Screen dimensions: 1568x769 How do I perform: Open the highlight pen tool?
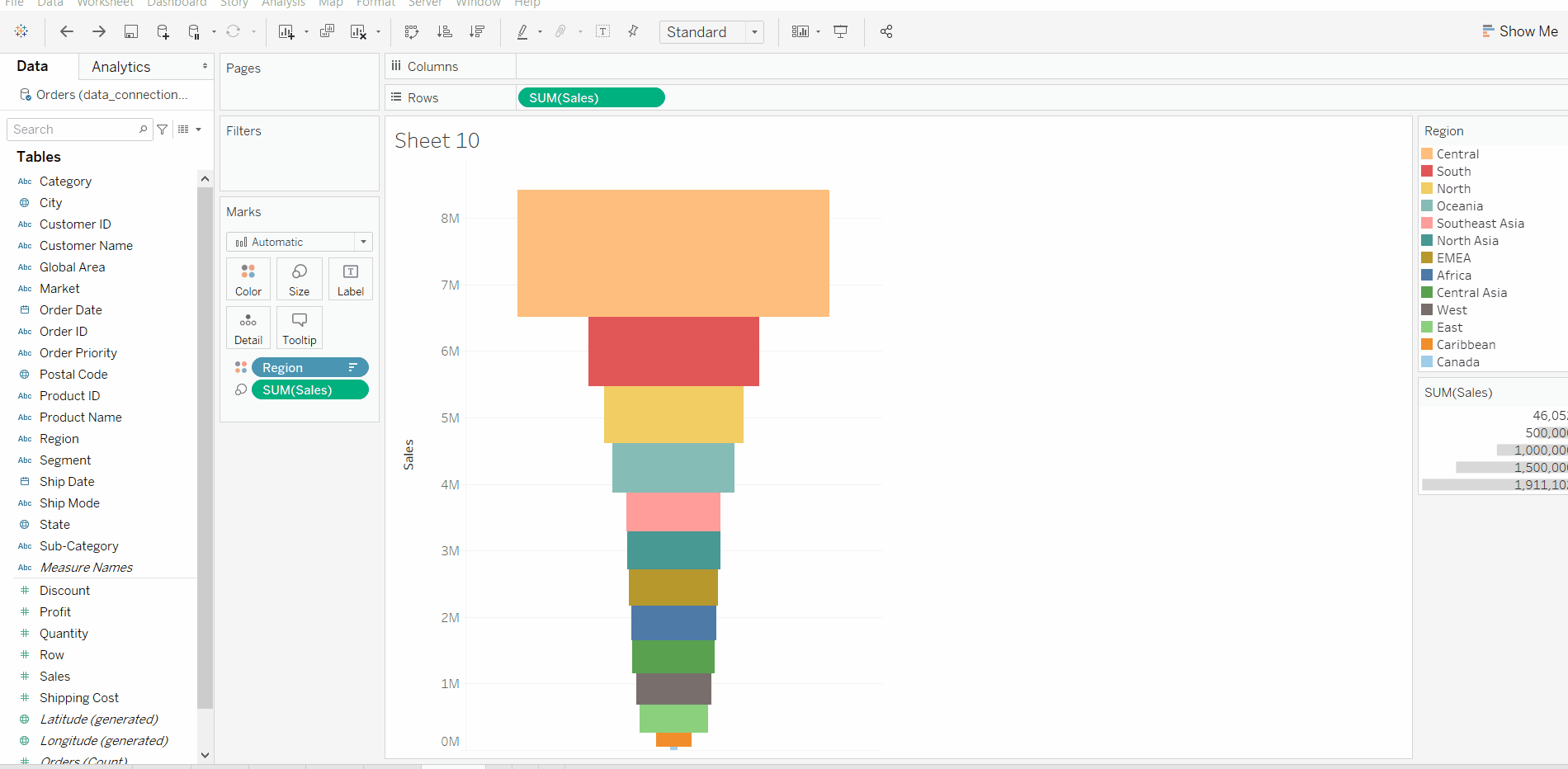[522, 31]
